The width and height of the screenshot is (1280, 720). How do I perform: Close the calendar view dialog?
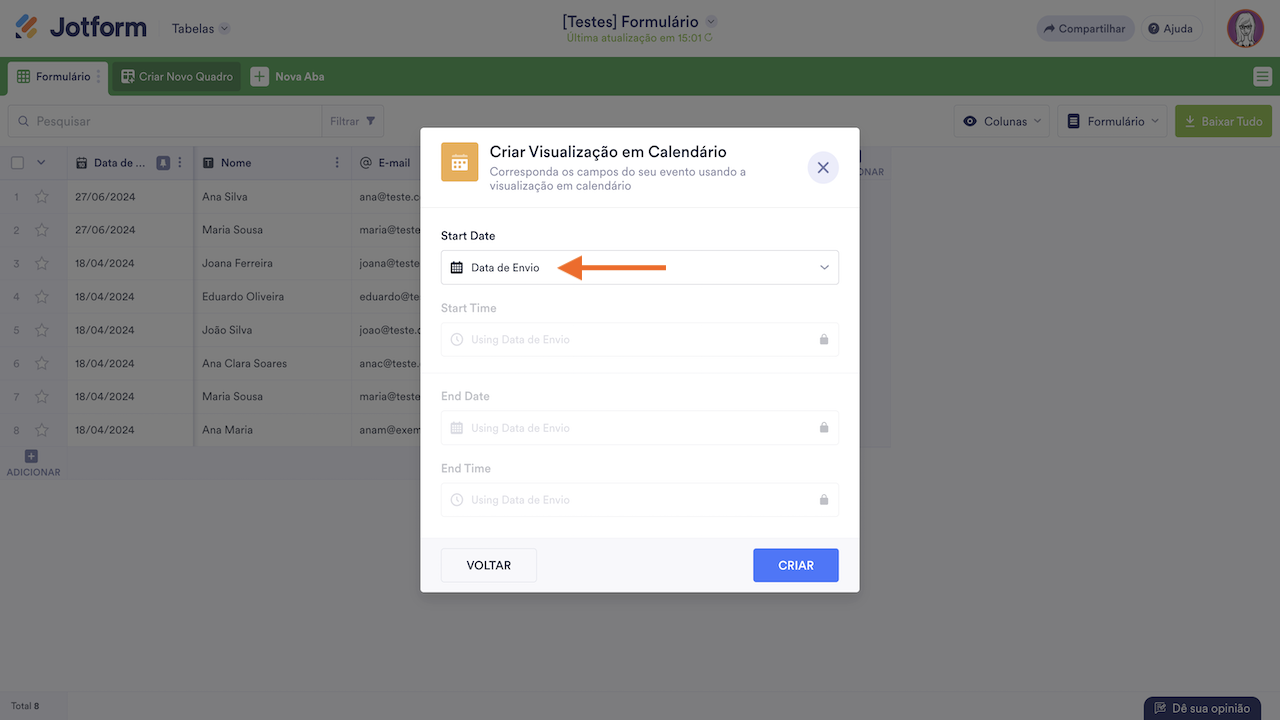click(x=823, y=168)
